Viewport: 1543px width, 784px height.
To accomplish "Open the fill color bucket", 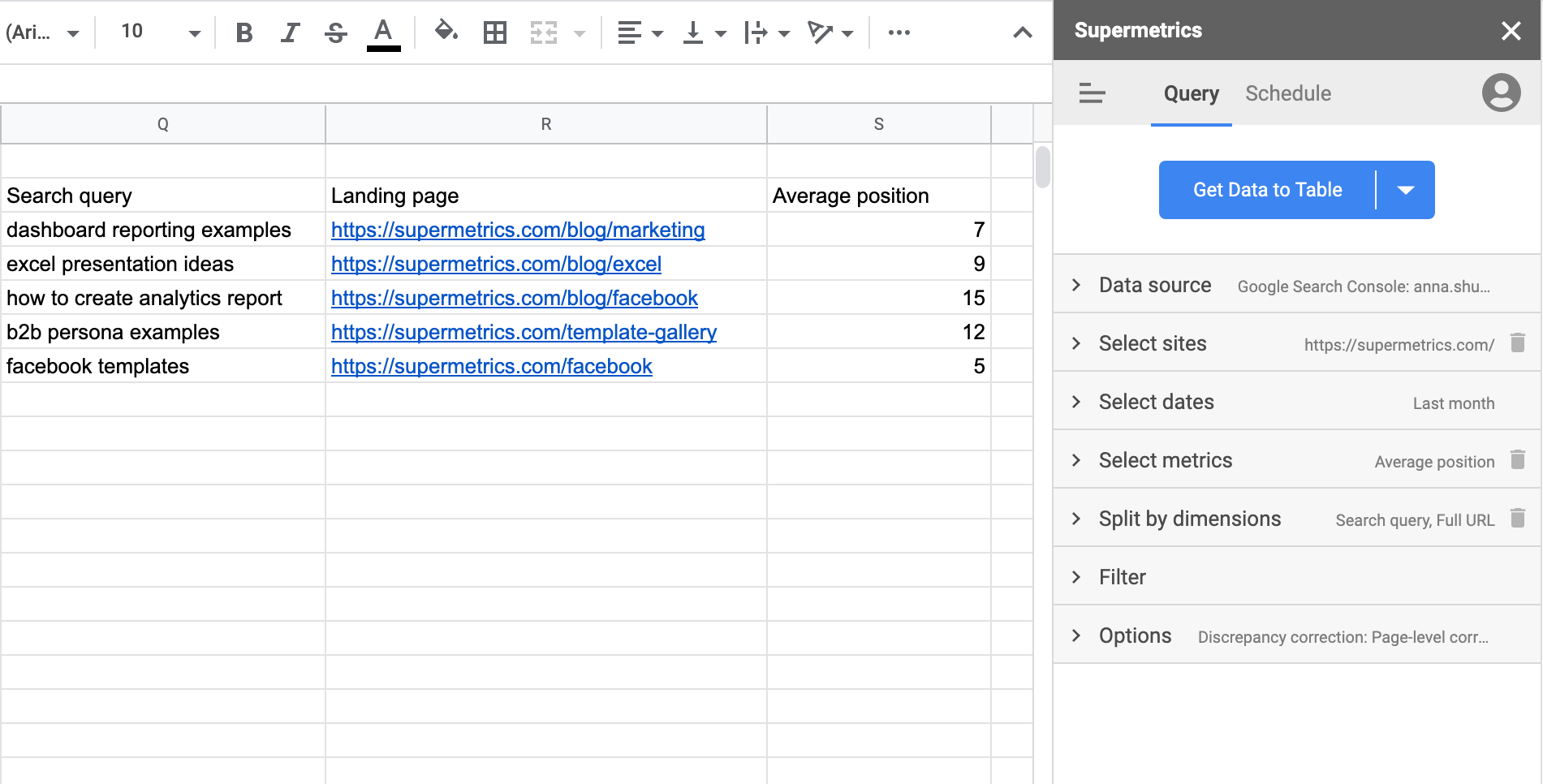I will (x=446, y=32).
